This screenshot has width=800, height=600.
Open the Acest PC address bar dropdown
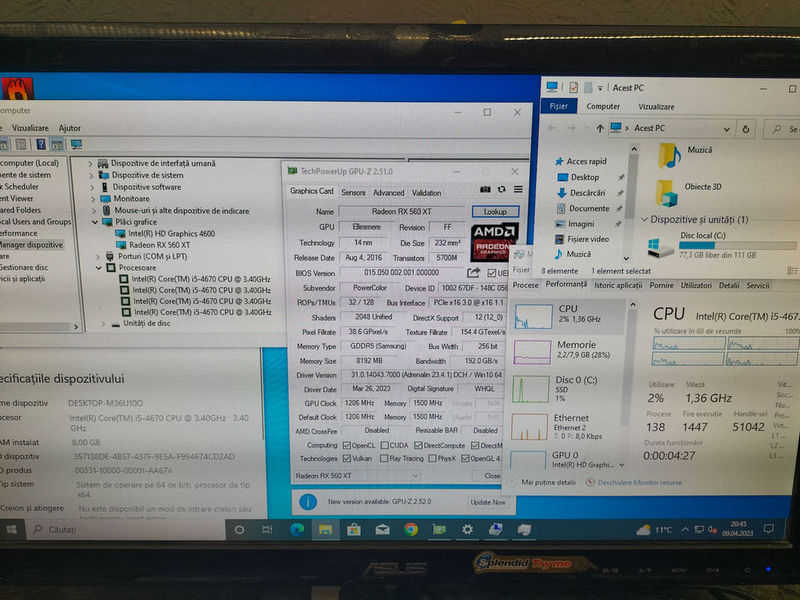726,130
